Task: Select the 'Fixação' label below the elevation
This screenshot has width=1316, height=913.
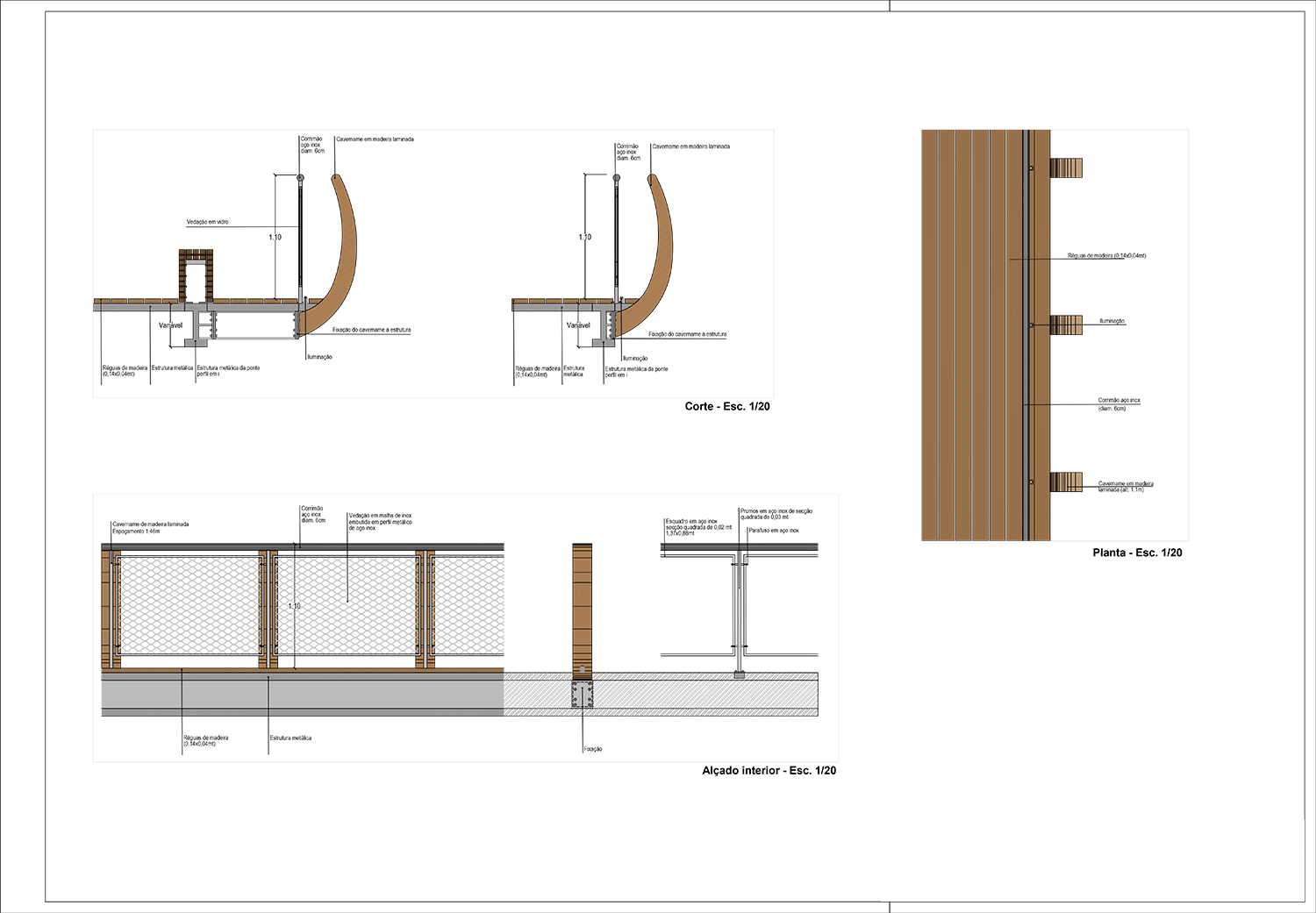Action: click(x=592, y=749)
